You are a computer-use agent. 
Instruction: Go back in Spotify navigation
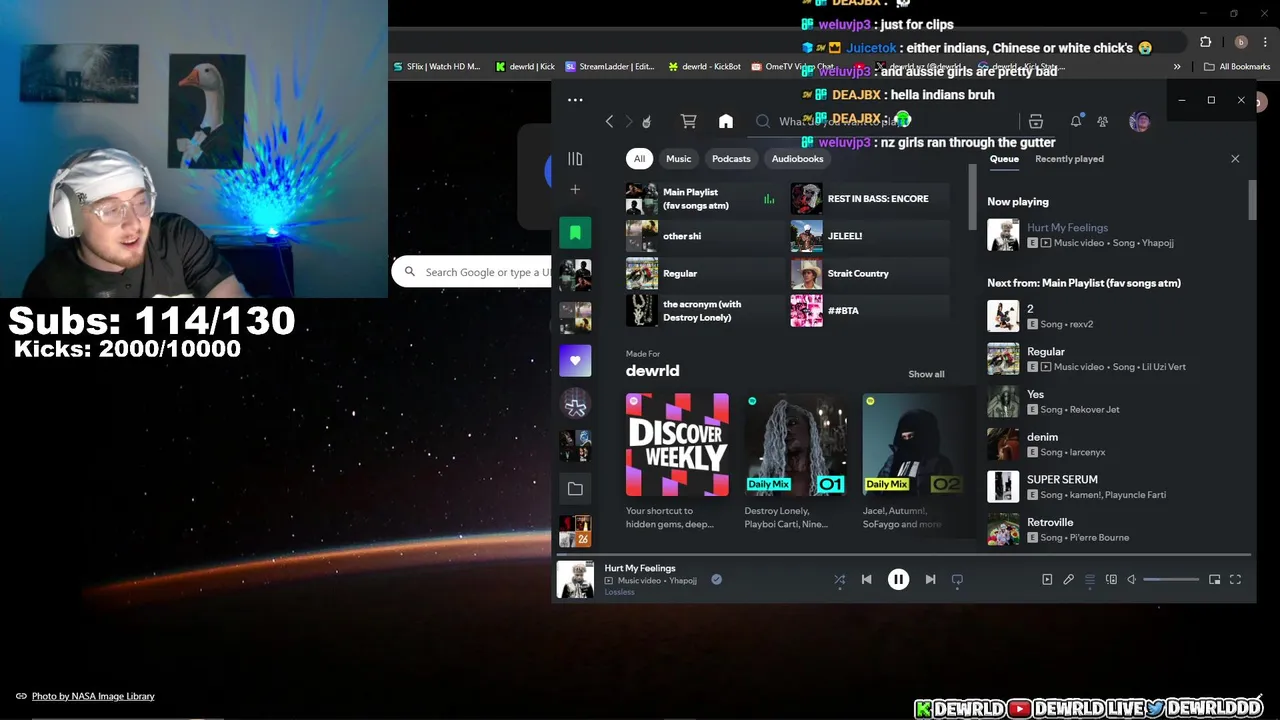click(609, 121)
